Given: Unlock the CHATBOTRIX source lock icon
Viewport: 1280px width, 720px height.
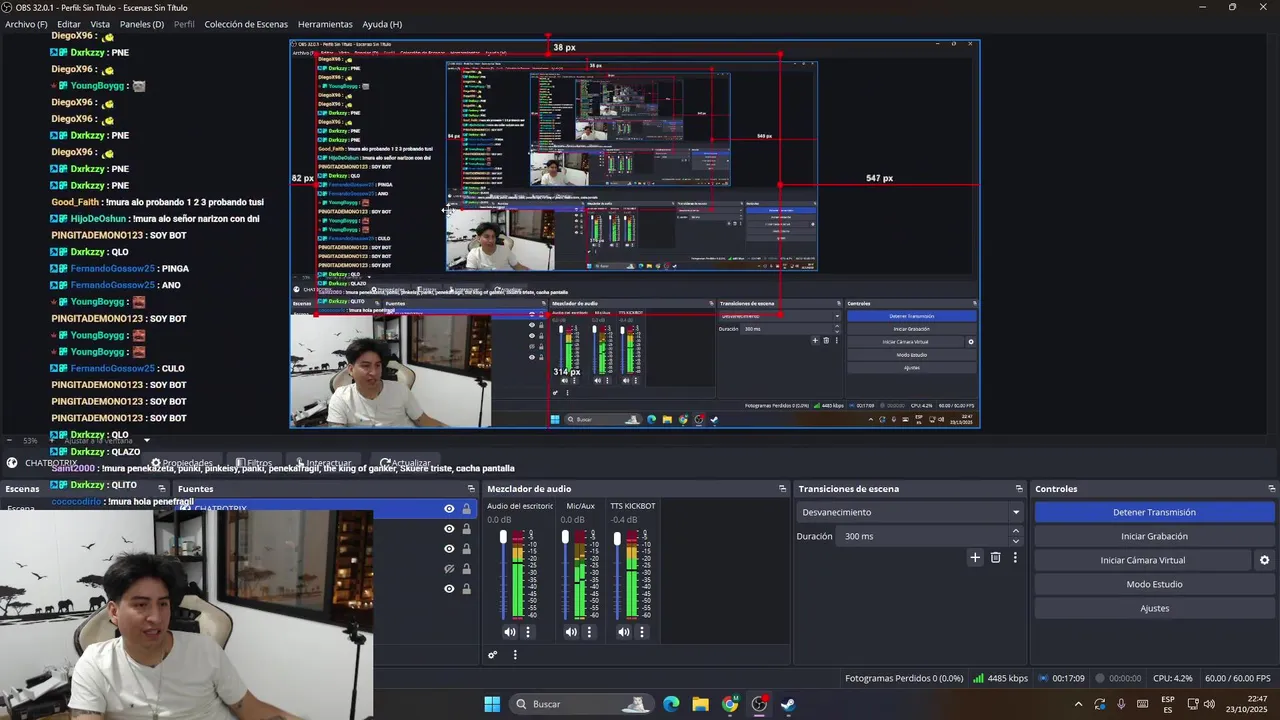Looking at the screenshot, I should [x=466, y=509].
